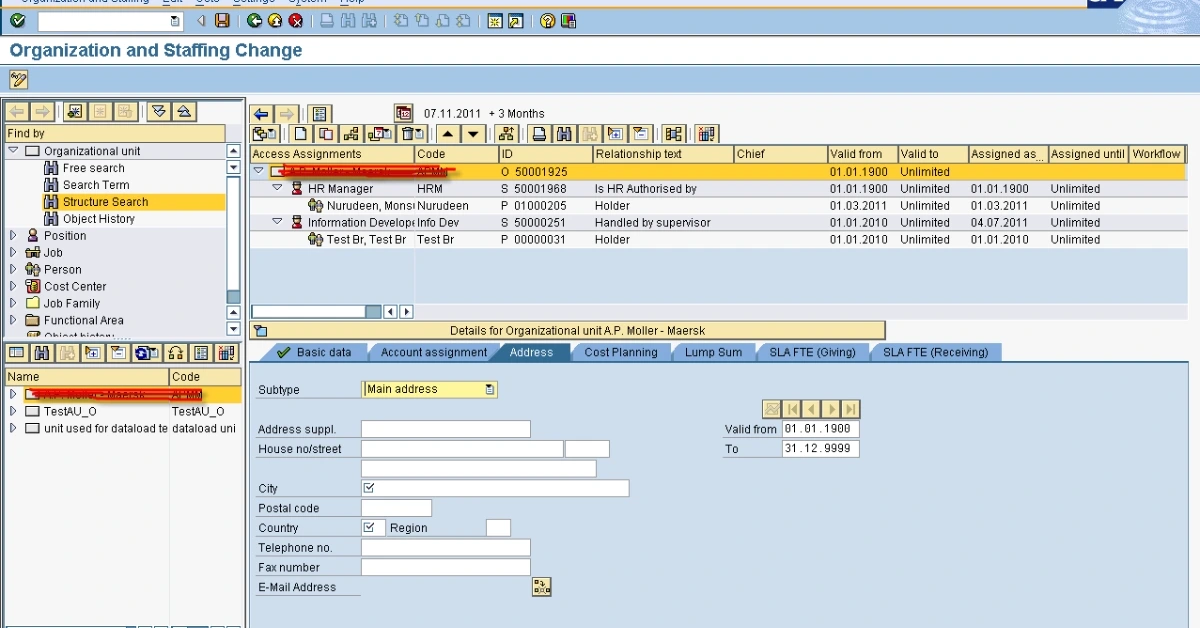Click the Valid from date field showing 01.01.1900
This screenshot has width=1200, height=628.
click(x=821, y=429)
